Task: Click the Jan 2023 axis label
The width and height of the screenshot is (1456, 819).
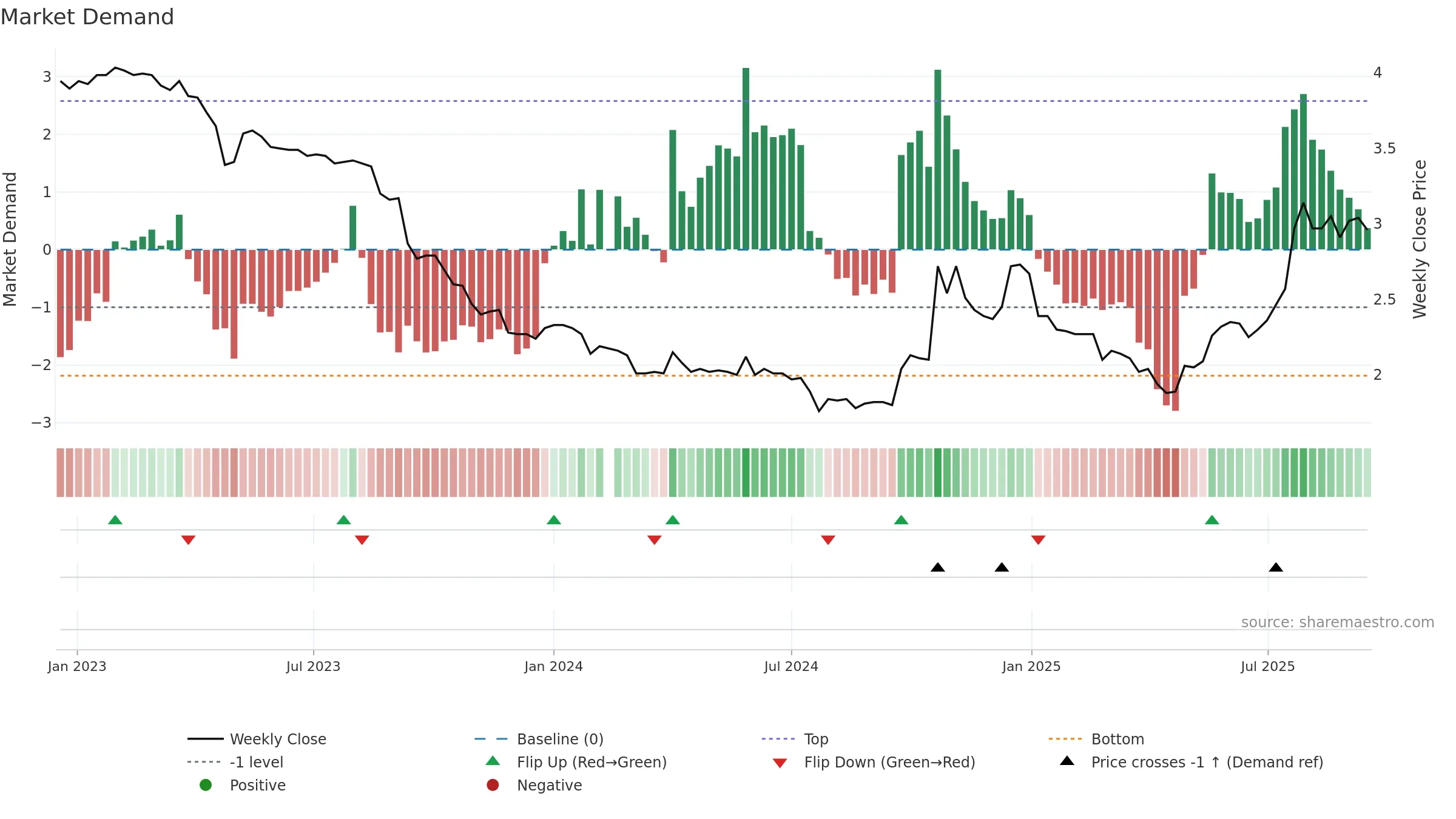Action: click(77, 667)
